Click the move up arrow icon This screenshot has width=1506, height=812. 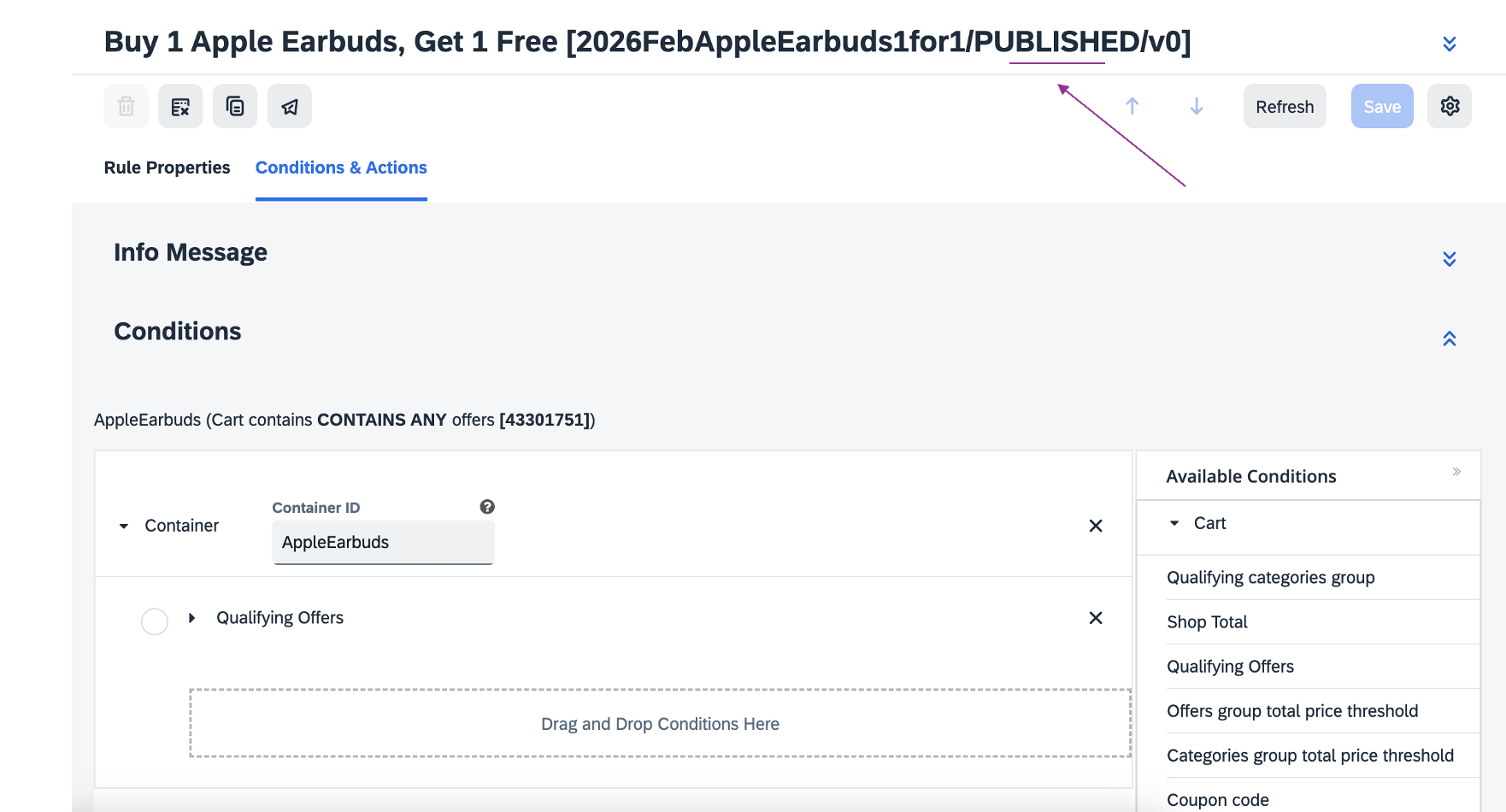point(1132,106)
